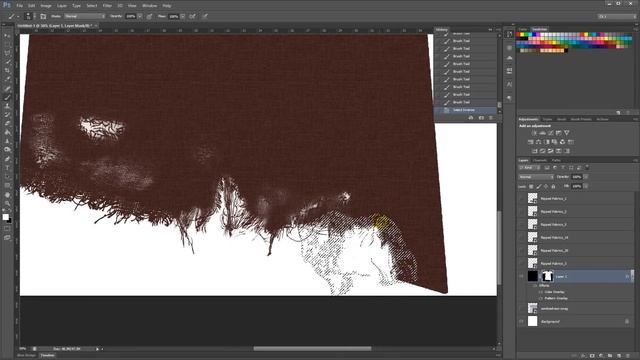The image size is (640, 360).
Task: Select the Horizontal Type tool
Action: pos(7,168)
